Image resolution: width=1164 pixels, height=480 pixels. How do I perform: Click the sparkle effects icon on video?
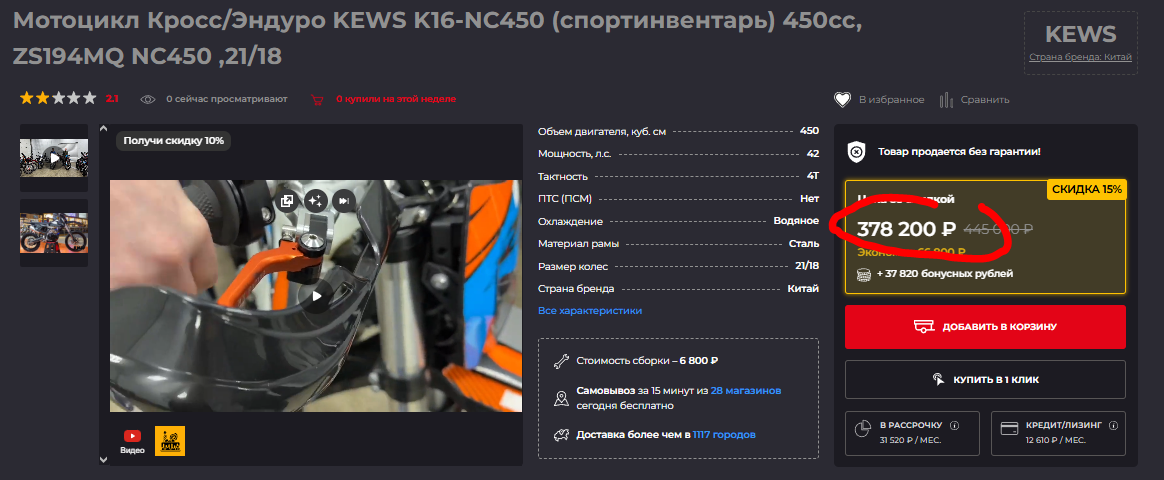[315, 200]
